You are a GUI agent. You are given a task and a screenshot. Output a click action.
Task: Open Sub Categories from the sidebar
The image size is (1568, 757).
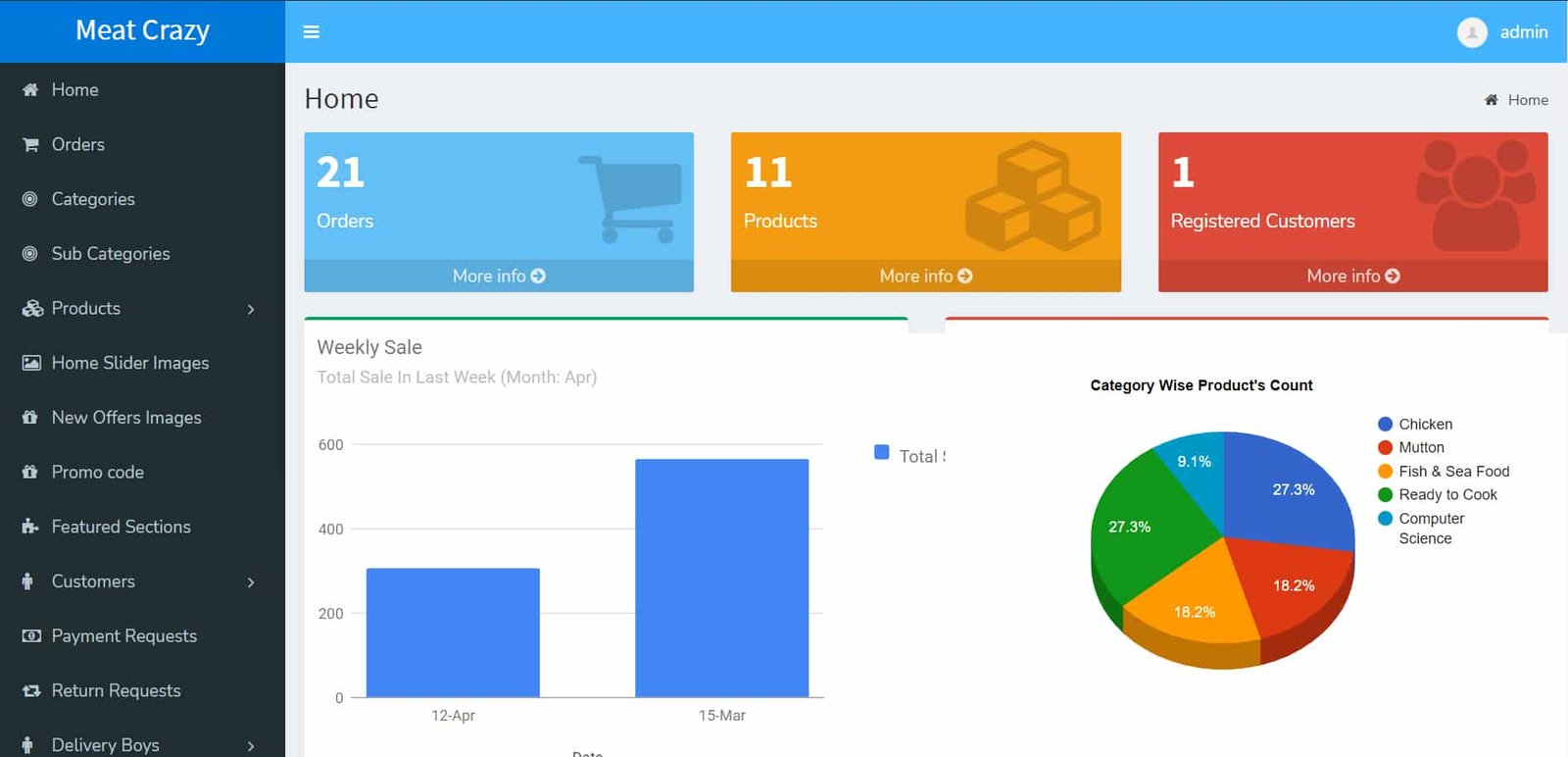[111, 254]
